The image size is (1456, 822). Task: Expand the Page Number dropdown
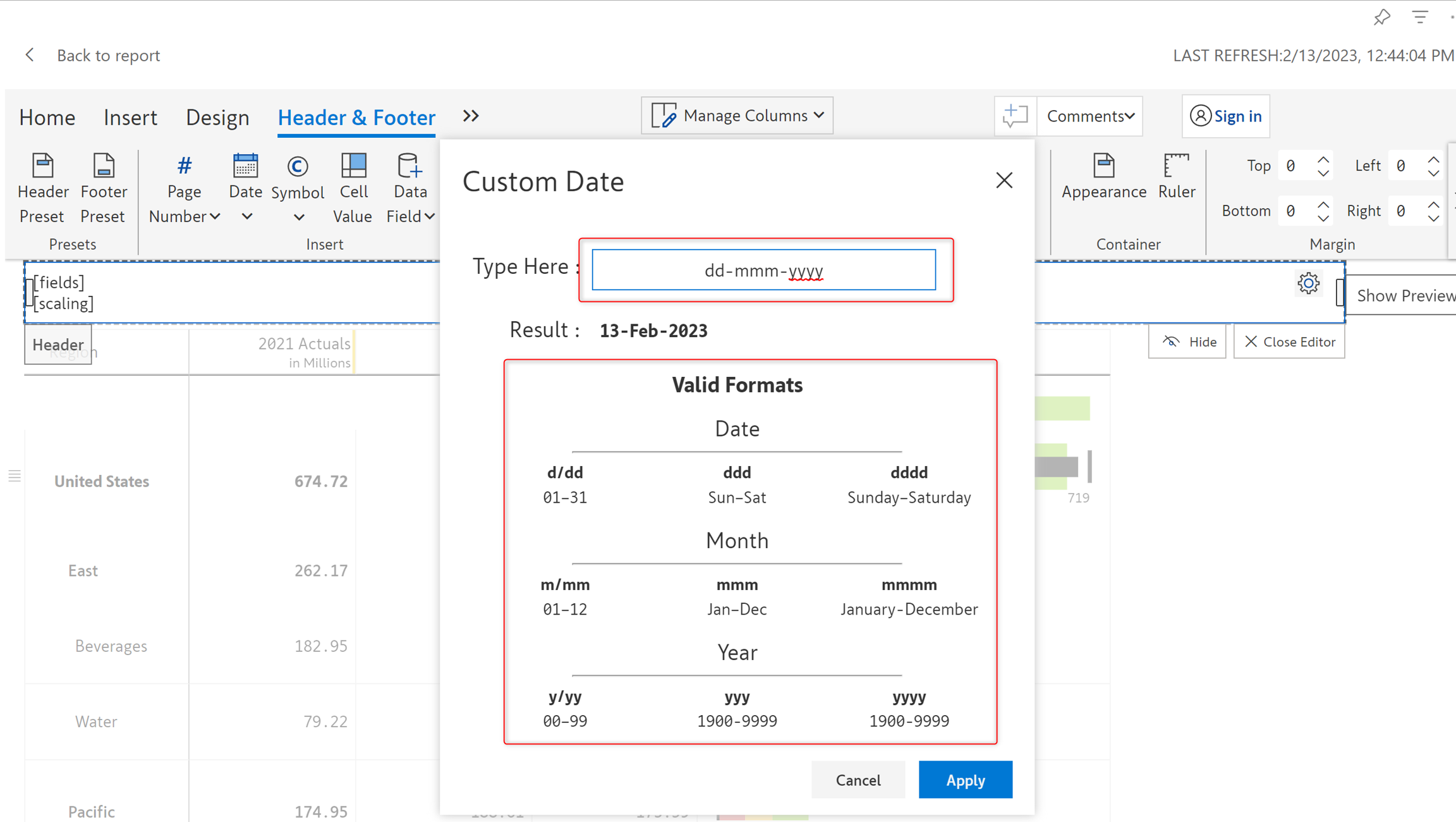[215, 216]
